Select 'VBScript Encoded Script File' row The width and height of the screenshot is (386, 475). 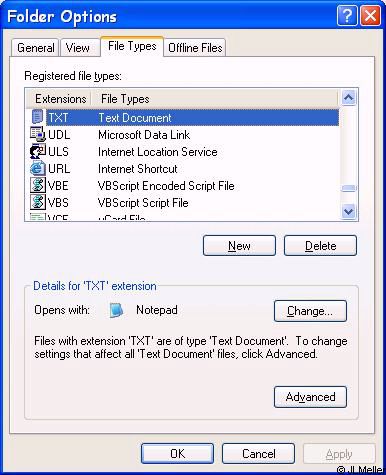(183, 185)
